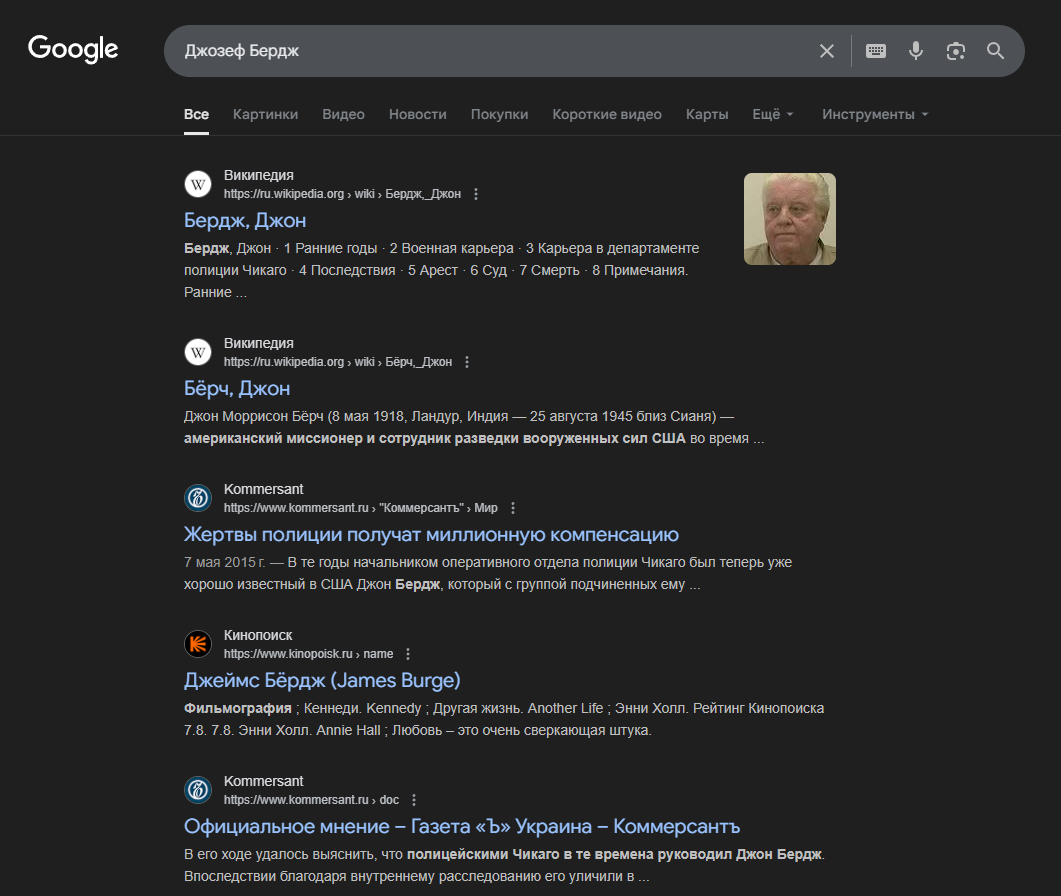
Task: Open Жертвы полиции получат миллионную компенсацию article
Action: coord(431,534)
